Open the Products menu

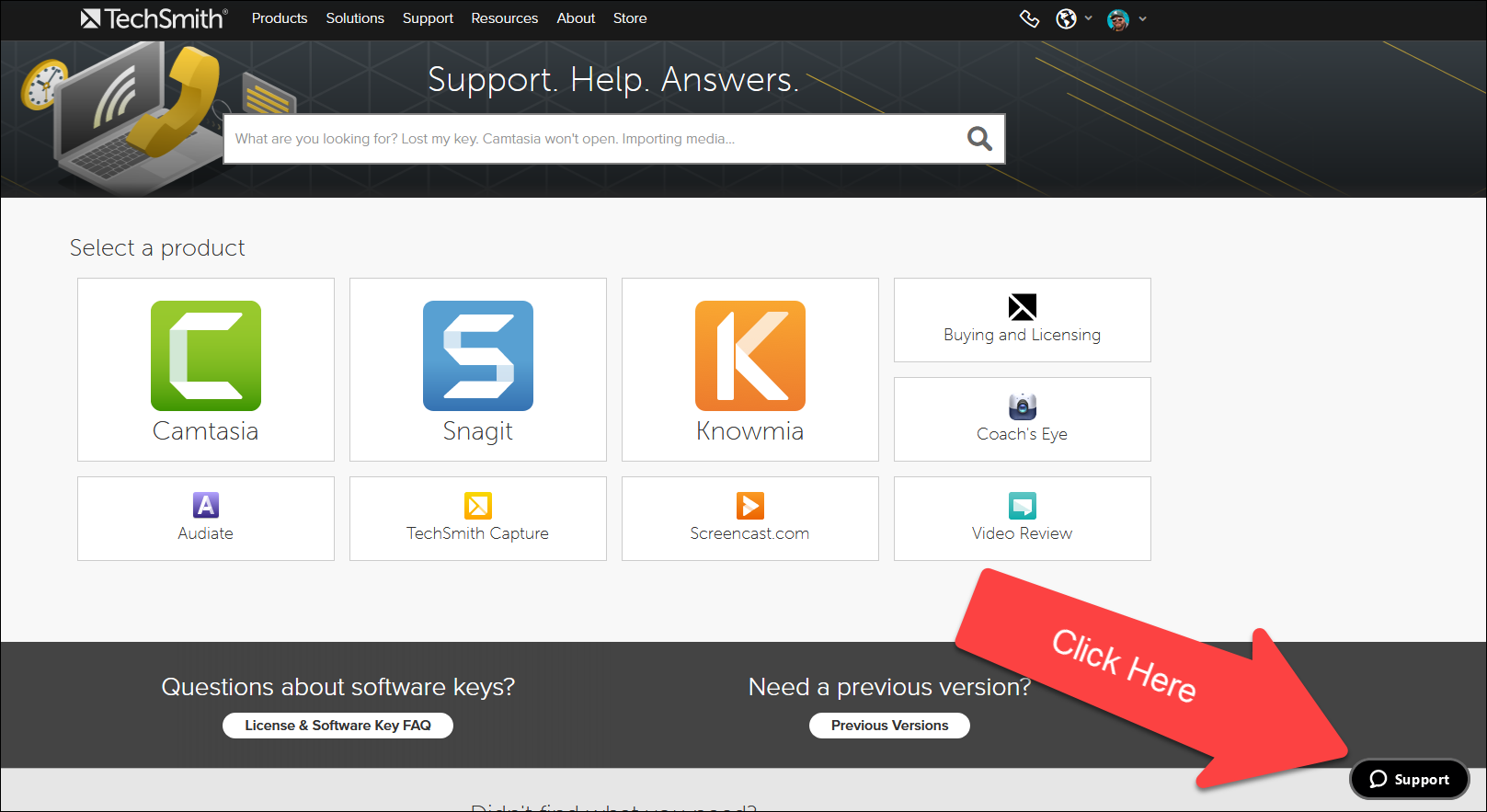click(x=280, y=18)
